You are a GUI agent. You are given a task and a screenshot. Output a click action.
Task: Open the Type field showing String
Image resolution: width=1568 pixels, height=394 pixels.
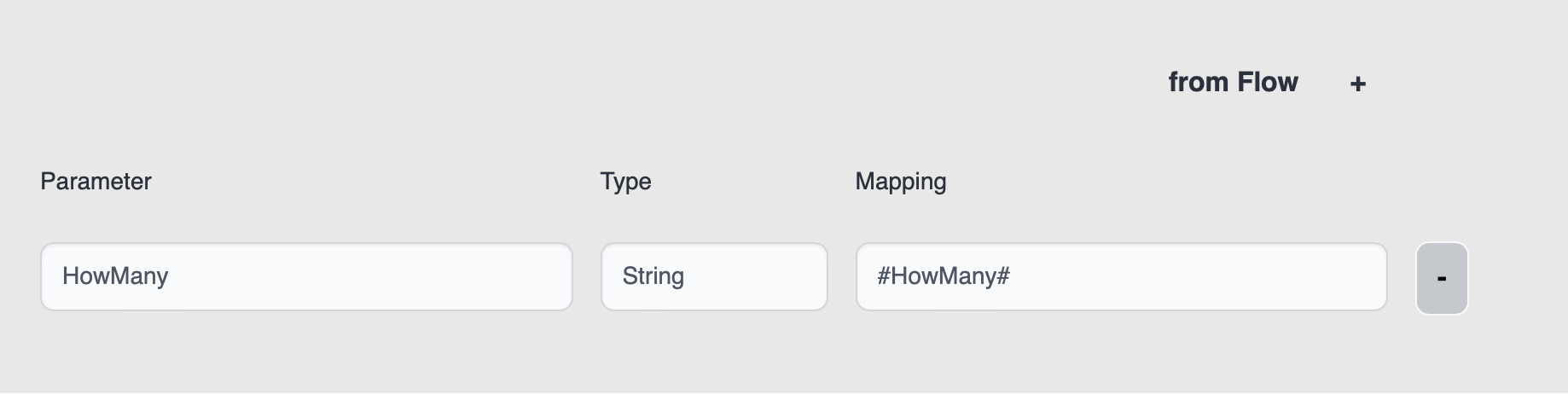pos(714,276)
